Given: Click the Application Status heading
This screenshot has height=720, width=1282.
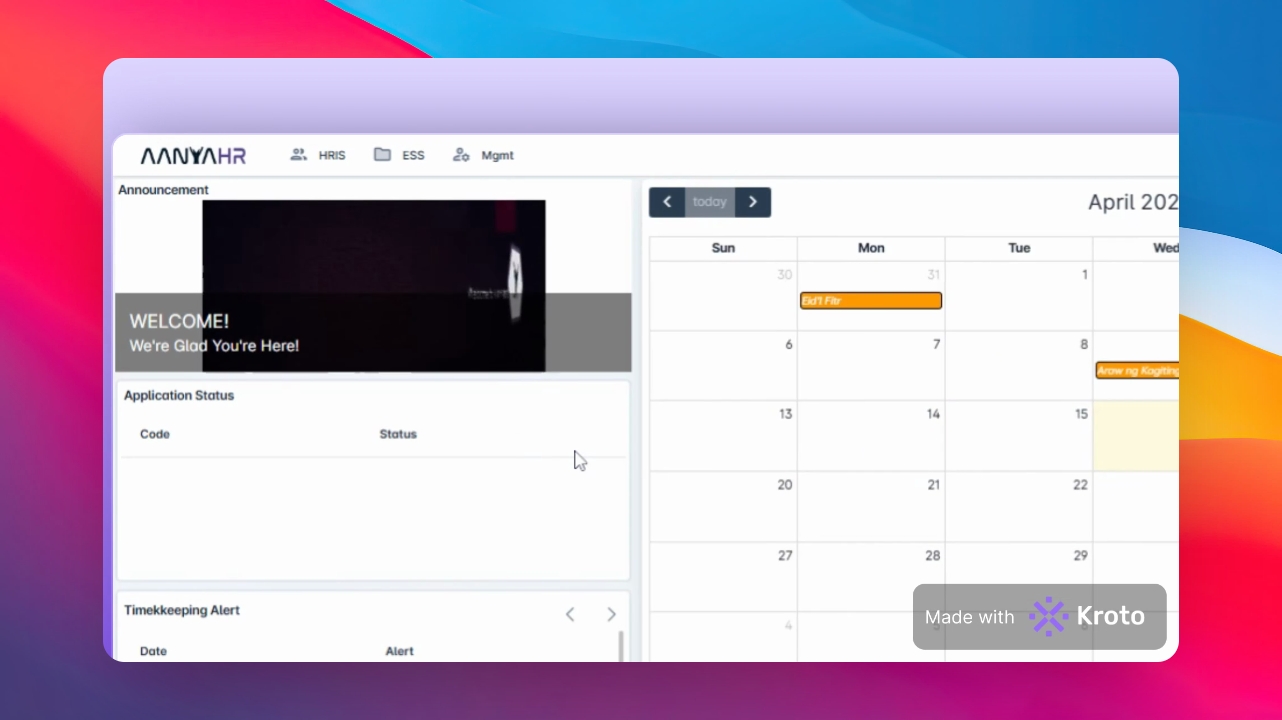Looking at the screenshot, I should click(179, 395).
